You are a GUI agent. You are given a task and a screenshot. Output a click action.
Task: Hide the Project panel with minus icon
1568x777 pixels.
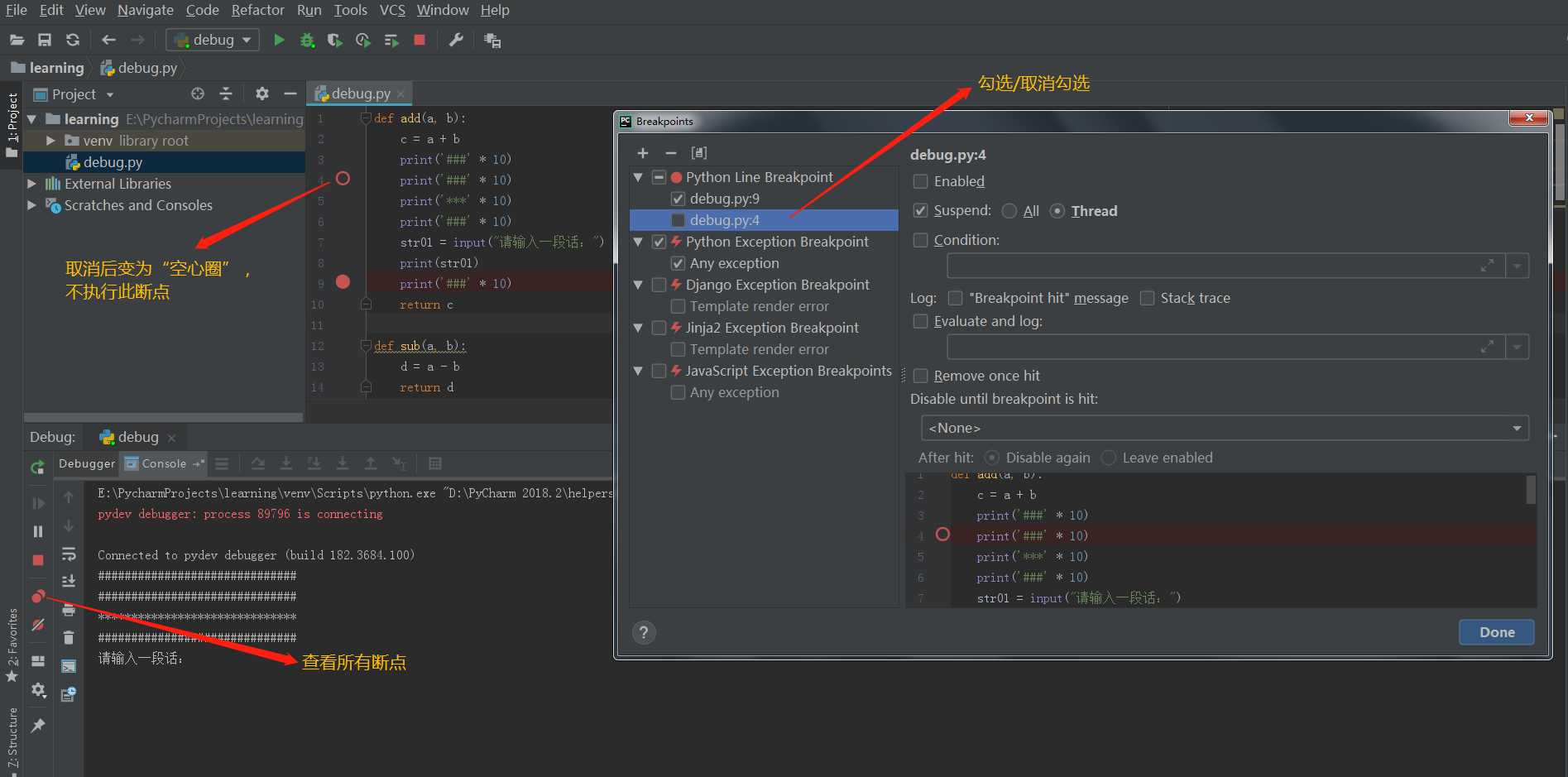290,94
